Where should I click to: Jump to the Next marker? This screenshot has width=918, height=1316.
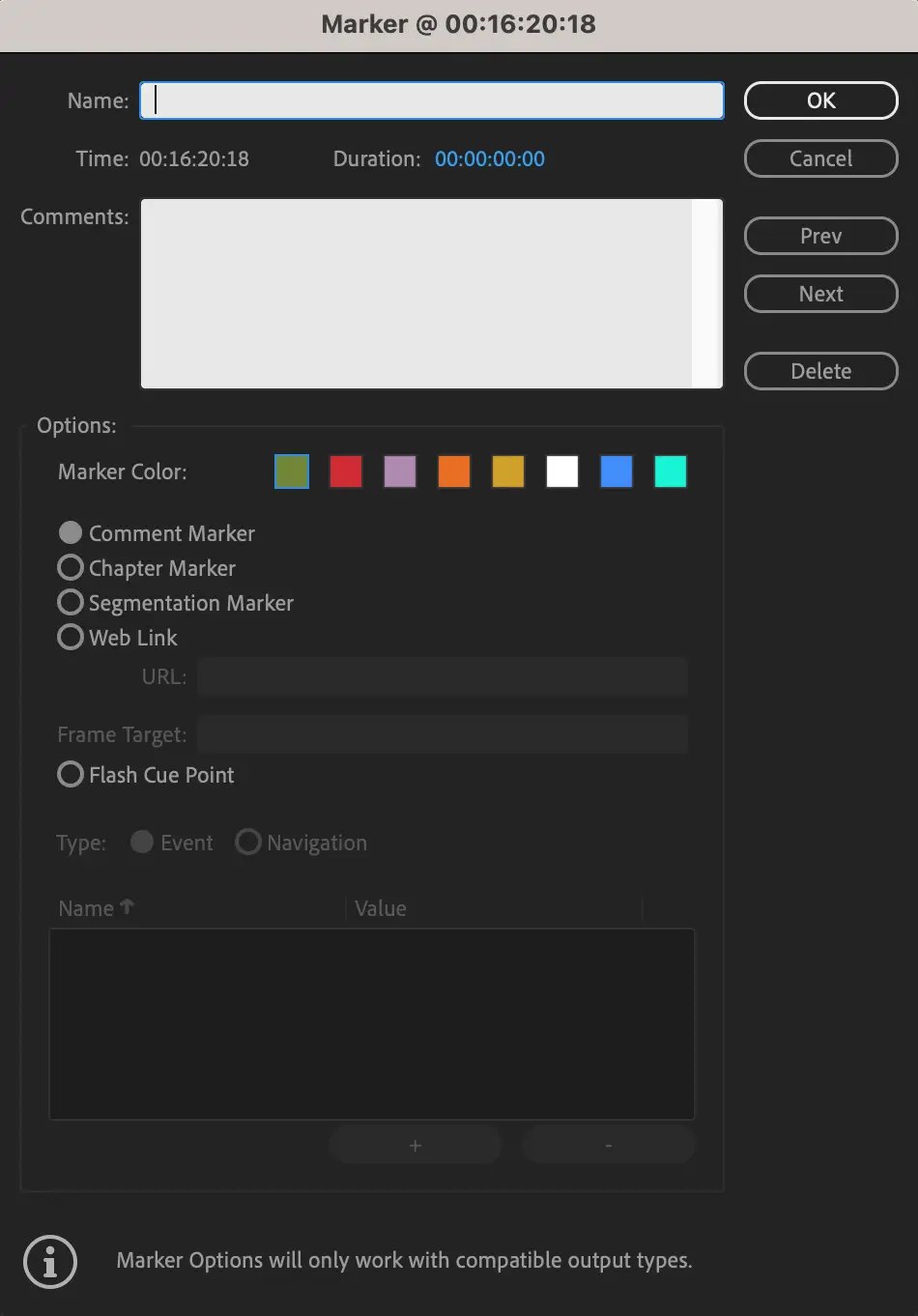pos(820,294)
